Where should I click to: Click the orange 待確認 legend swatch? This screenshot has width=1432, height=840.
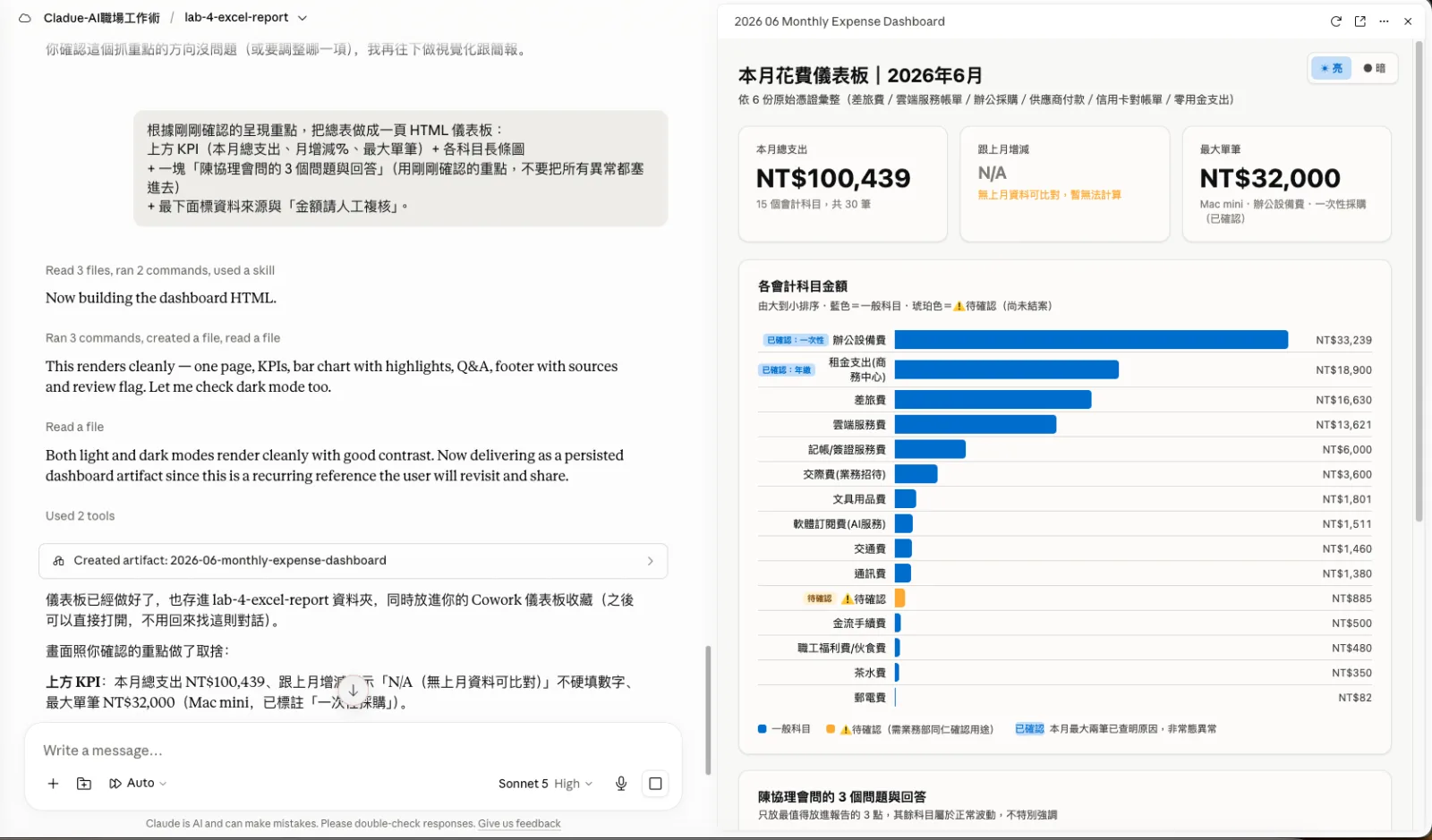click(831, 729)
